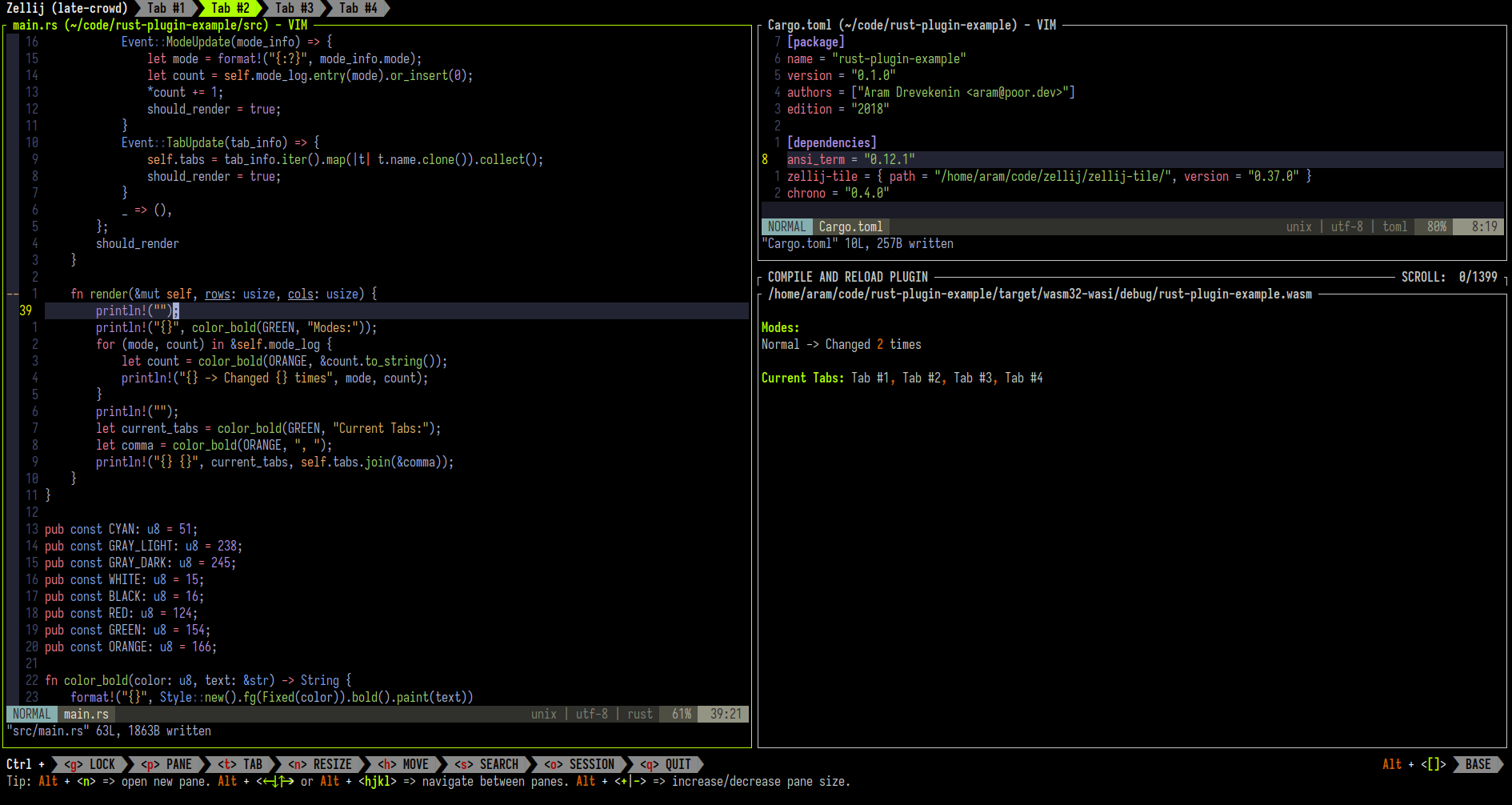Click NORMAL mode indicator in Cargo.toml statusline
Screen dimensions: 1512x805
[x=787, y=226]
